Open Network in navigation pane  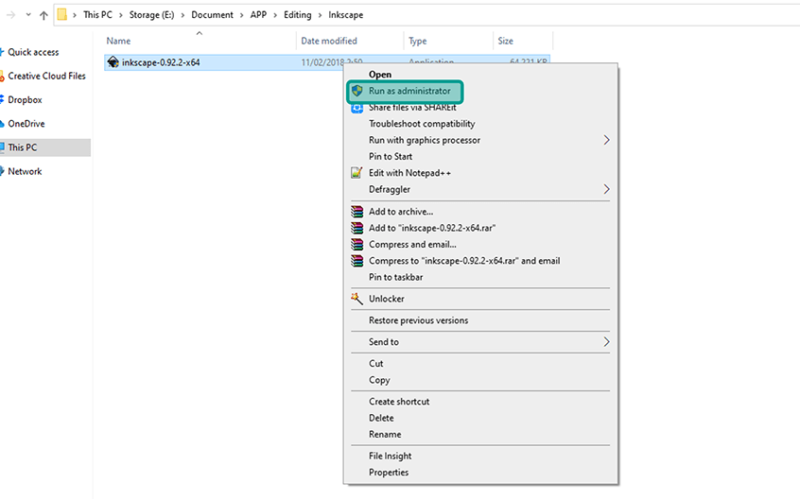25,171
